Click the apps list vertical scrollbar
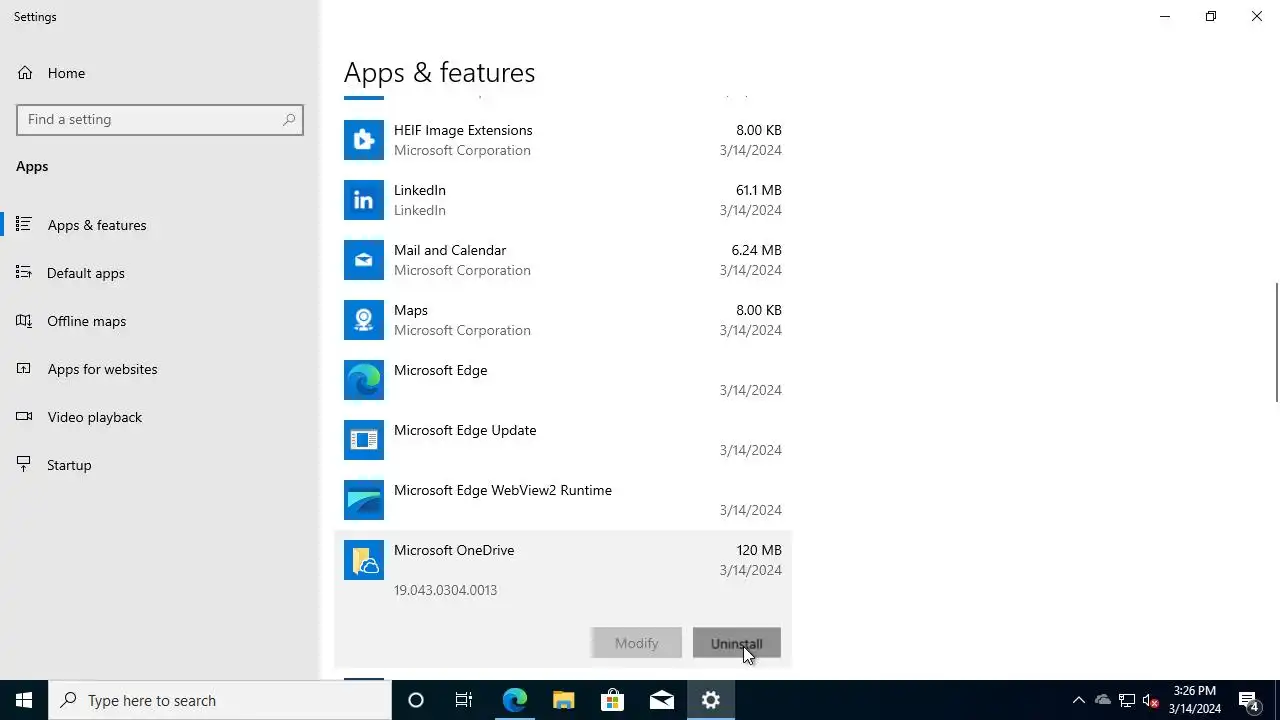Viewport: 1280px width, 720px height. coord(1276,342)
